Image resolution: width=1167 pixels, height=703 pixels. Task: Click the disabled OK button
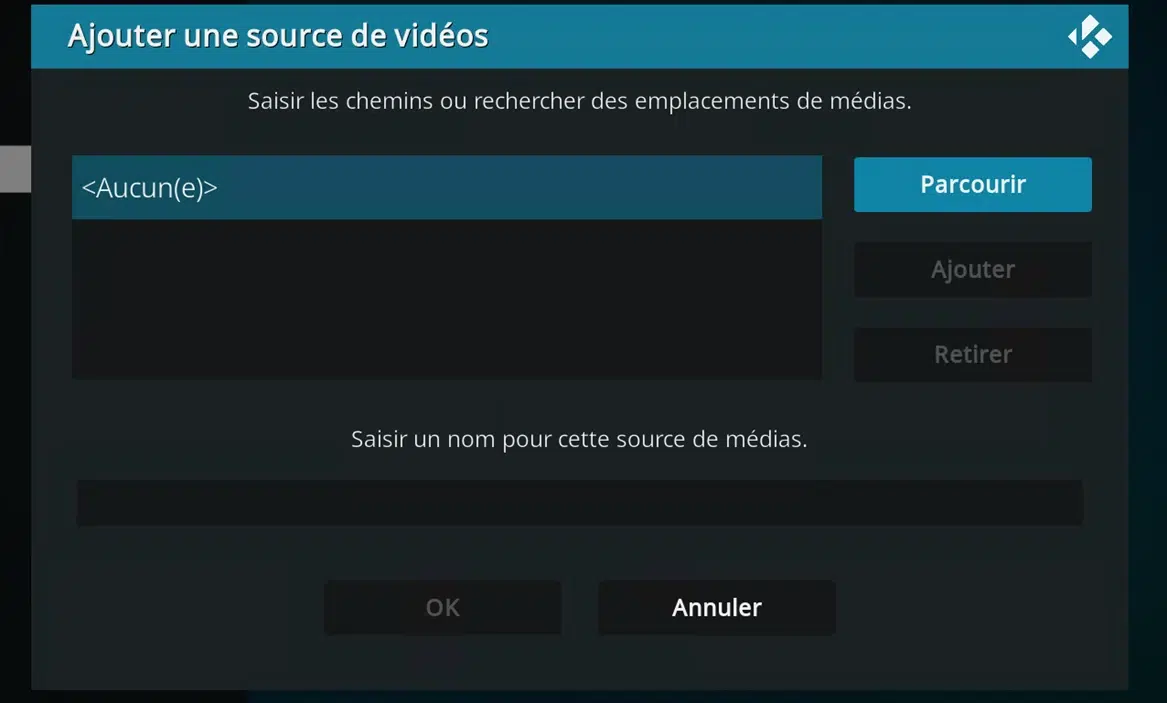tap(442, 608)
